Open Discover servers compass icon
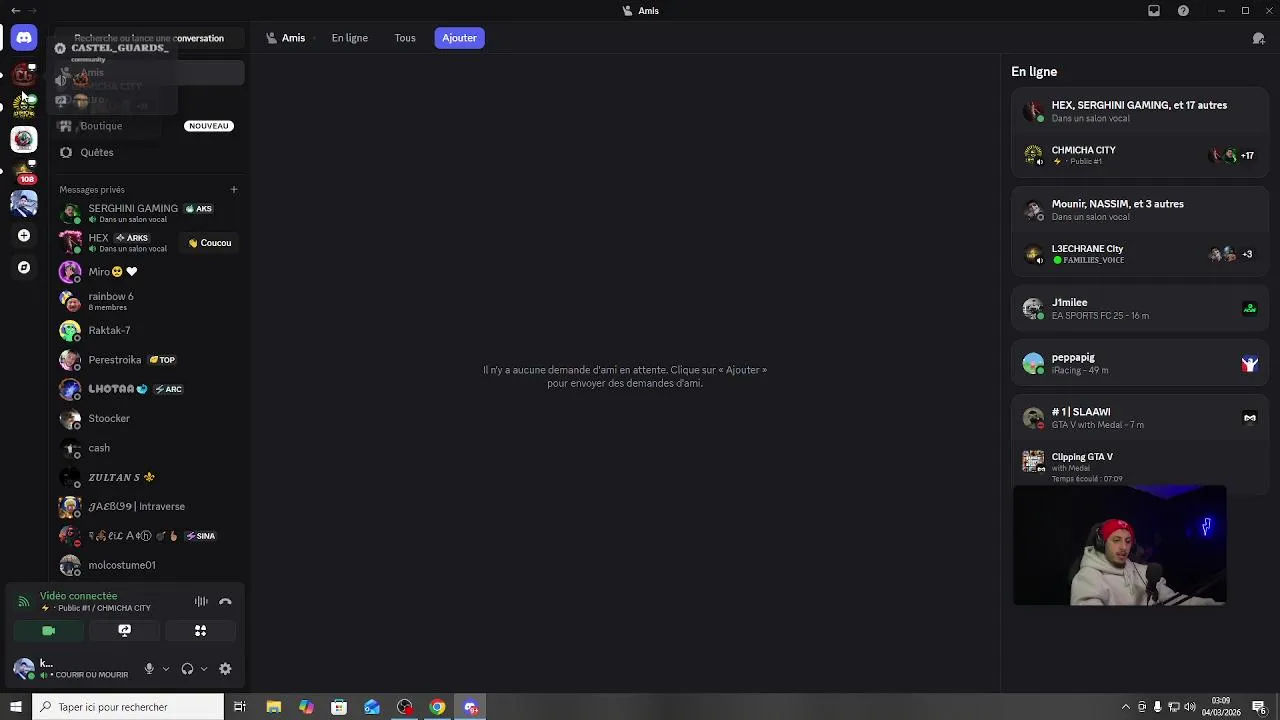This screenshot has width=1280, height=720. 24,267
